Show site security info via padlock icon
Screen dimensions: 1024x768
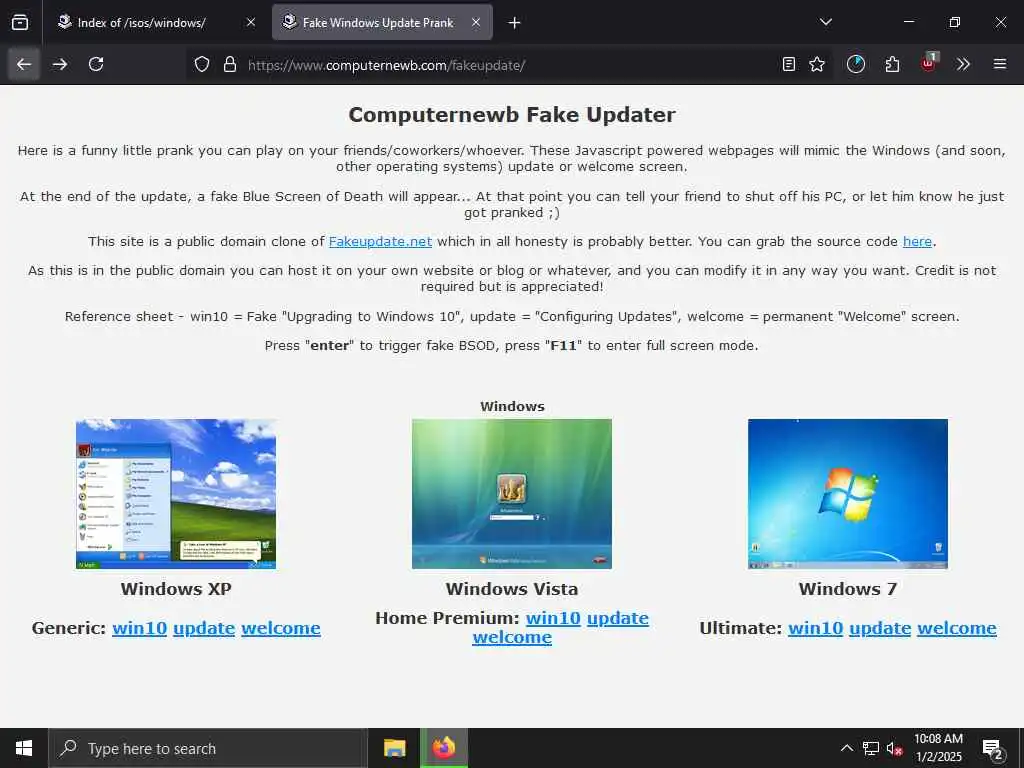pos(229,64)
